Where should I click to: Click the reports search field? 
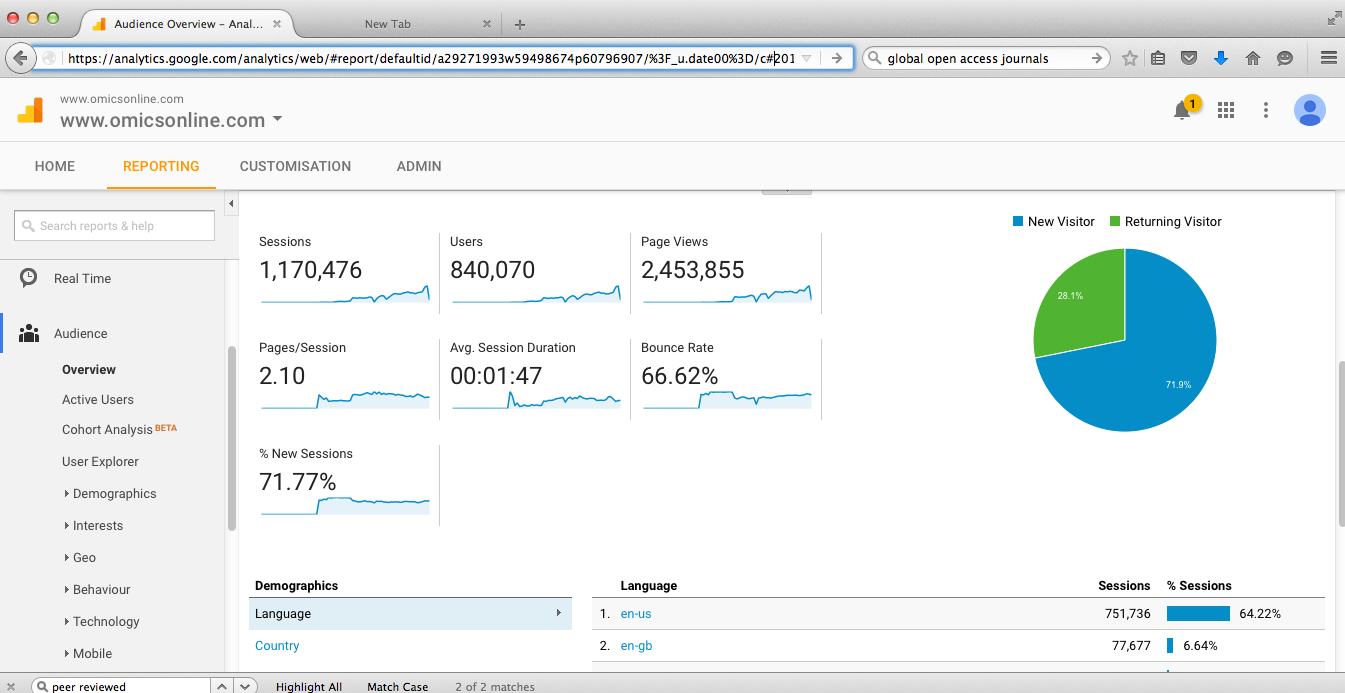(113, 225)
